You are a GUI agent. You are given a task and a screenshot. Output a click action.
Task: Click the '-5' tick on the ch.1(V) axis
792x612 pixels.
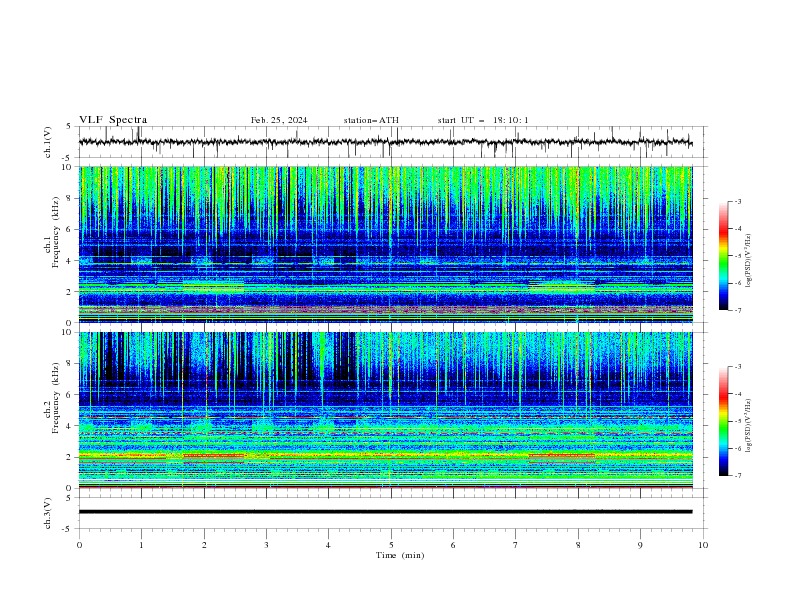[x=68, y=158]
